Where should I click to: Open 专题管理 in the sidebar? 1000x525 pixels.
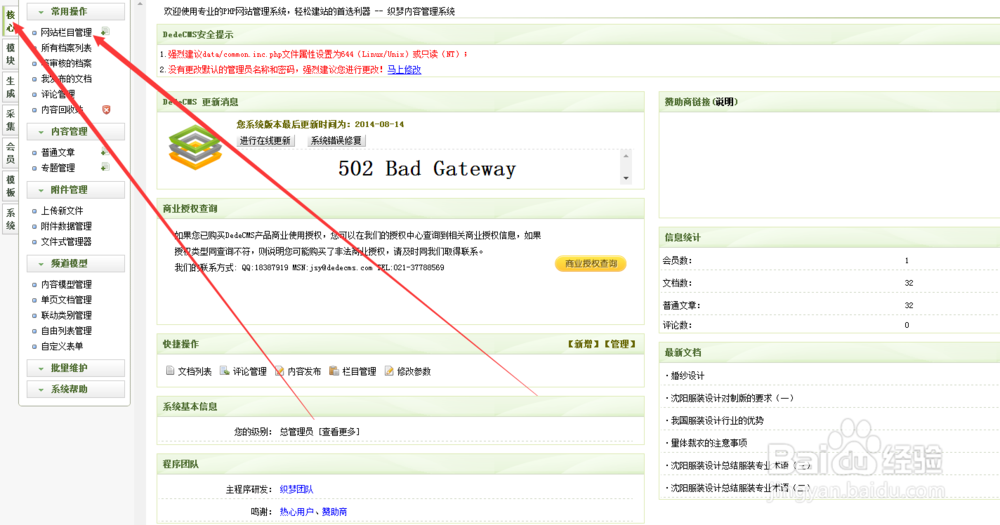pyautogui.click(x=58, y=168)
